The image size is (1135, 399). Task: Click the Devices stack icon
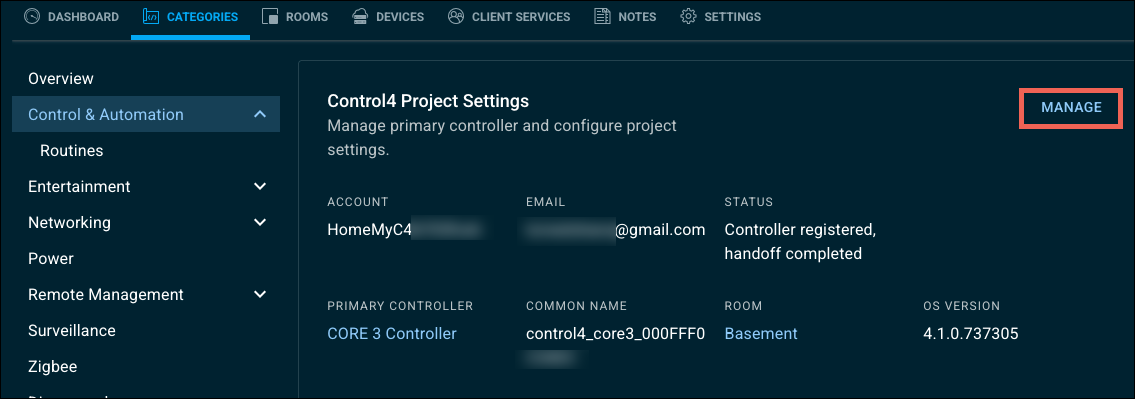point(360,17)
